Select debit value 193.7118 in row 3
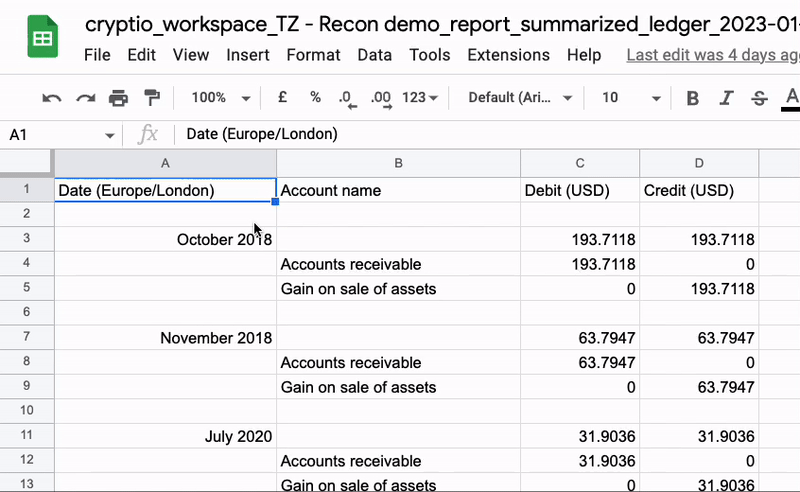 tap(580, 239)
